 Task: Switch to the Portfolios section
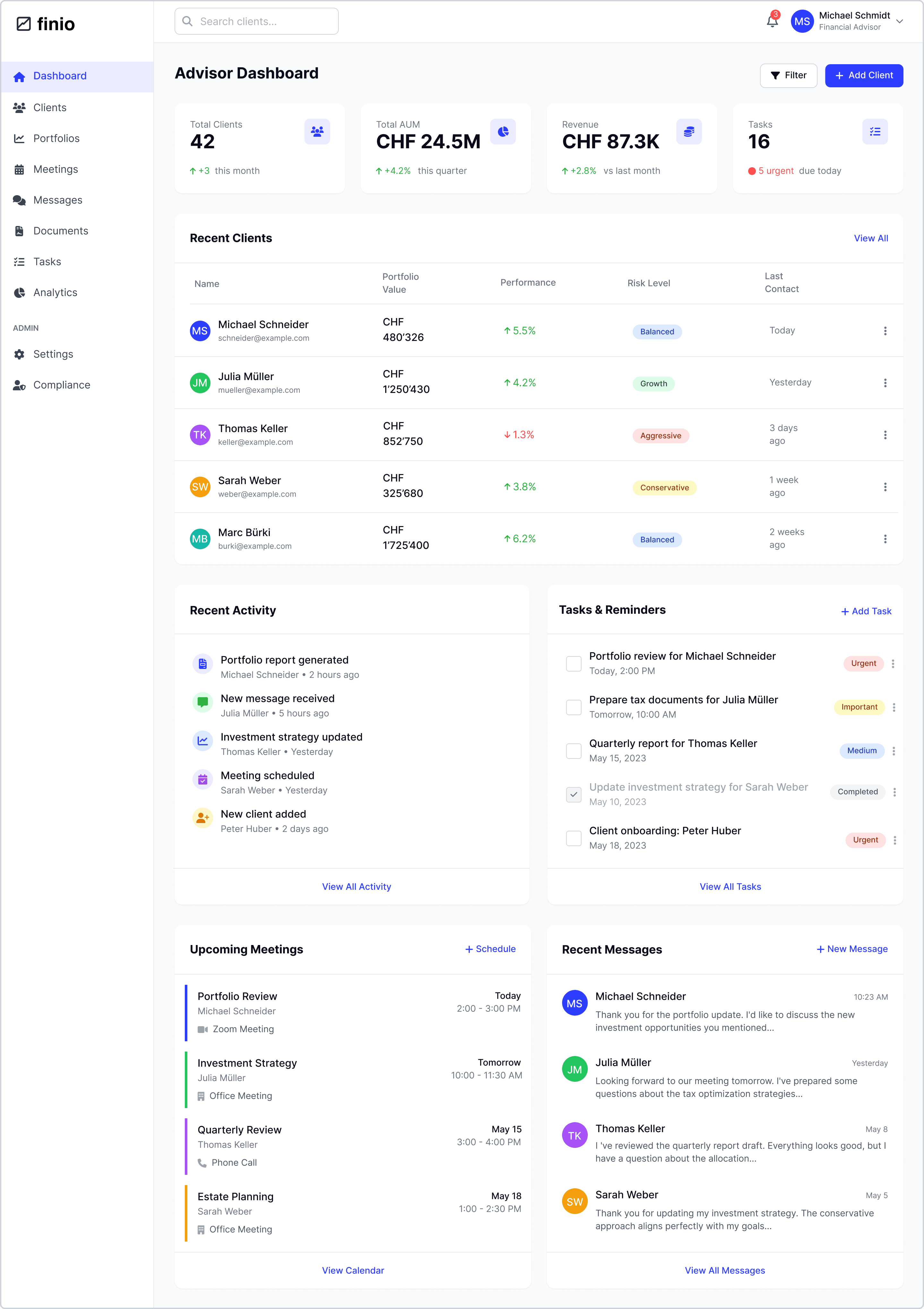[56, 138]
